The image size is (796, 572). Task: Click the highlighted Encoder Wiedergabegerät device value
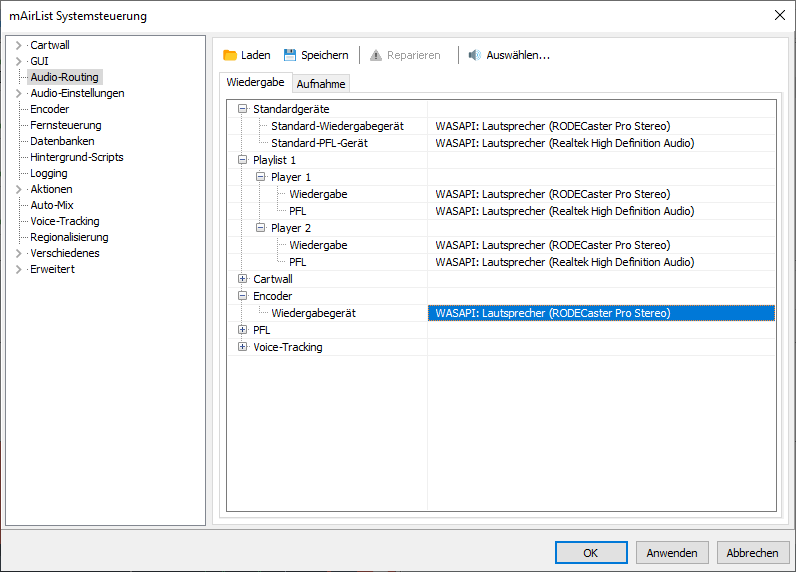pos(601,313)
